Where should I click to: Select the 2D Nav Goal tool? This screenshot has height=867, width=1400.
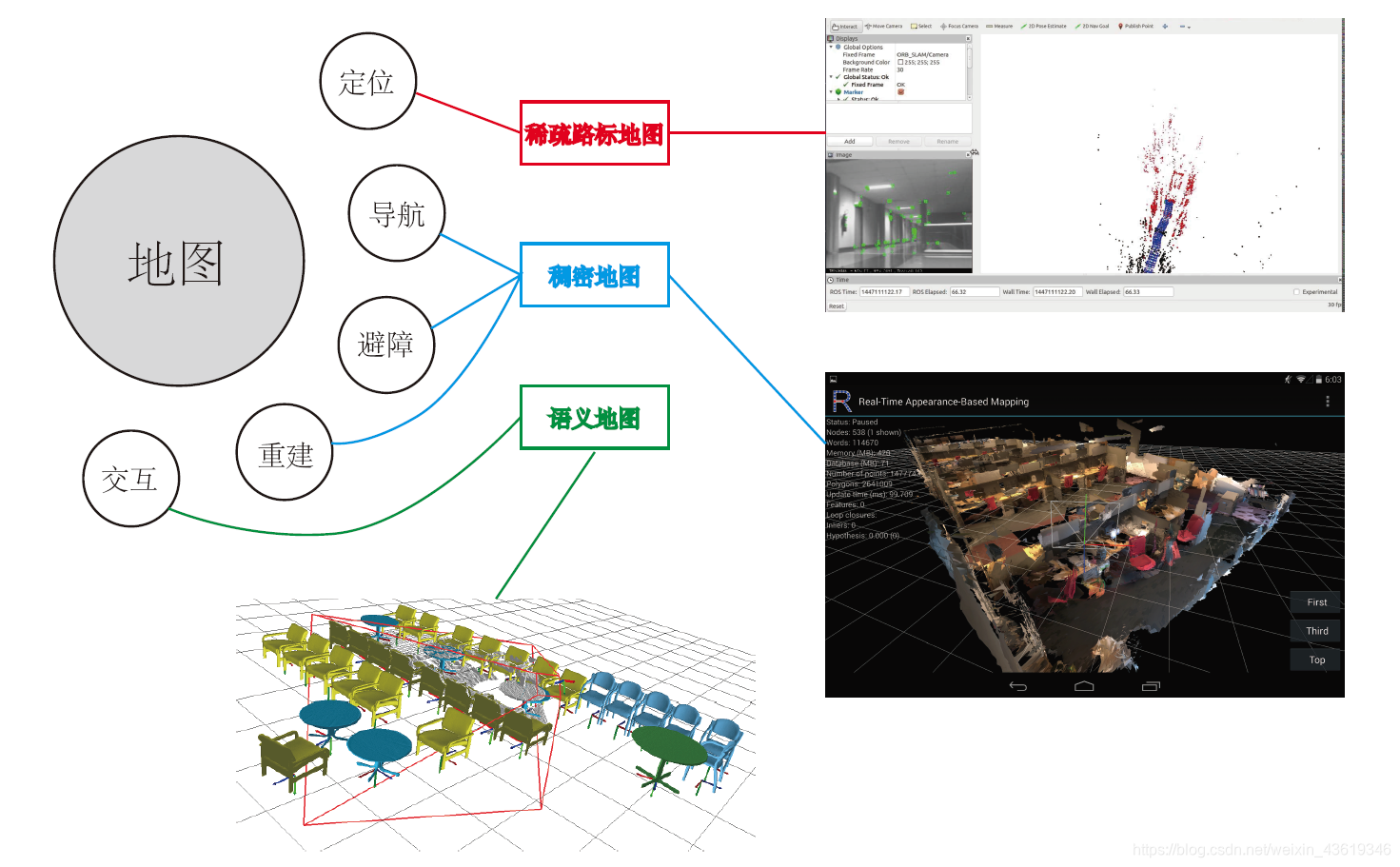[x=1093, y=27]
